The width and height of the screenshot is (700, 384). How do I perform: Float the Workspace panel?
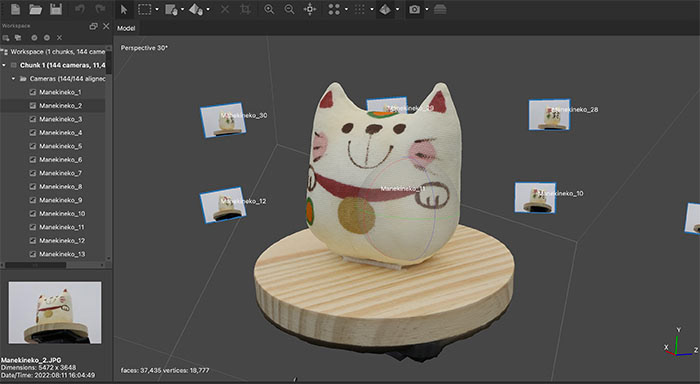[x=93, y=26]
